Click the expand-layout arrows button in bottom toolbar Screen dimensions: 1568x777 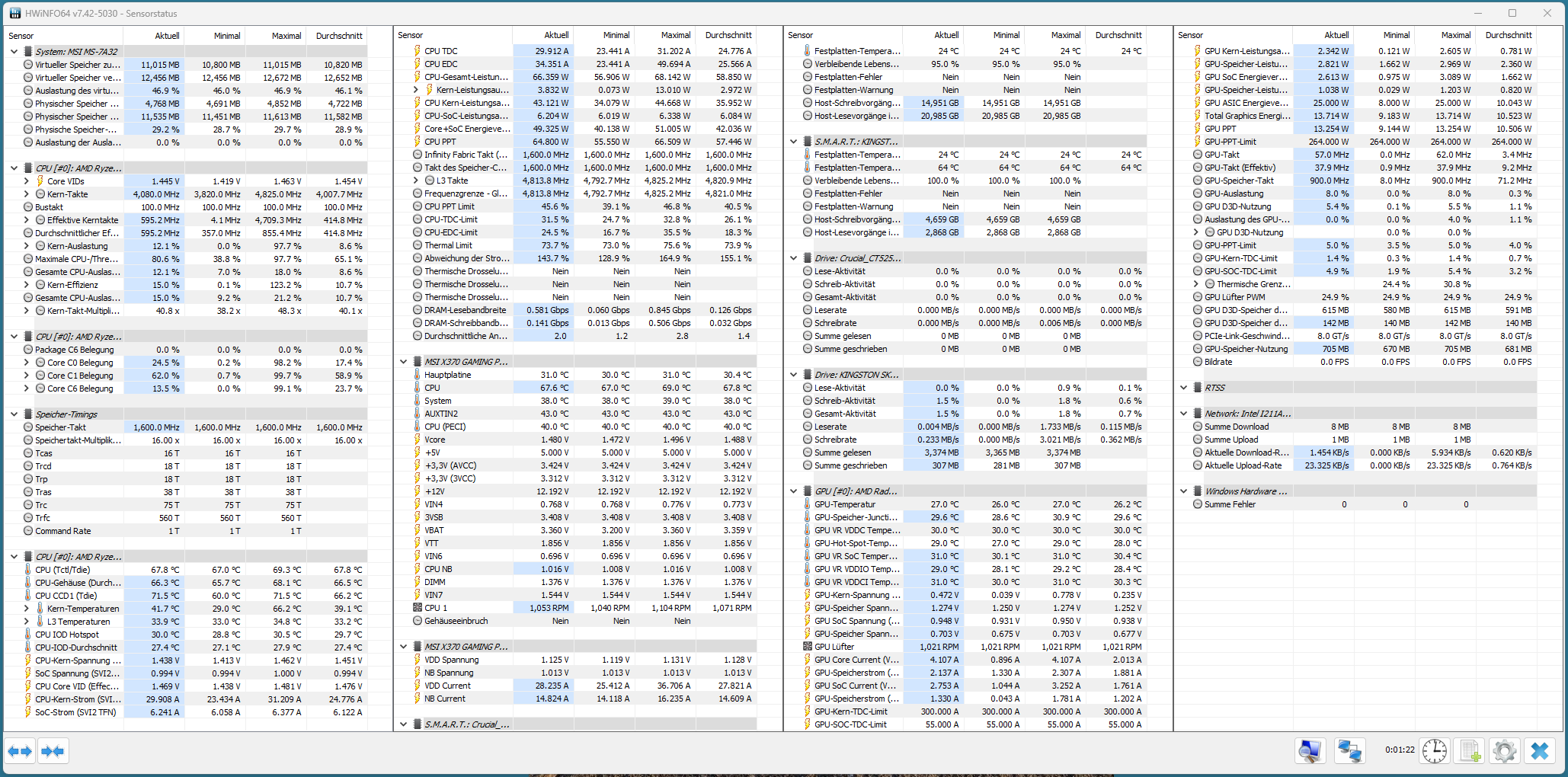click(x=21, y=751)
